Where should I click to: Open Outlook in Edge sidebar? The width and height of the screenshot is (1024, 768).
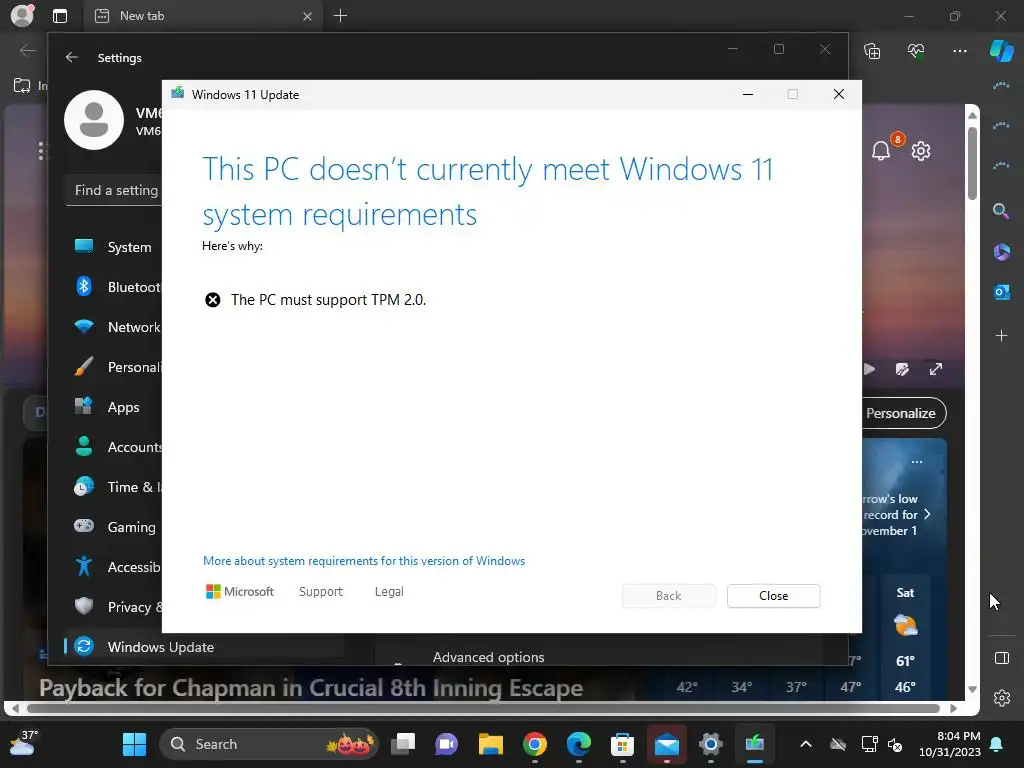click(x=1001, y=292)
